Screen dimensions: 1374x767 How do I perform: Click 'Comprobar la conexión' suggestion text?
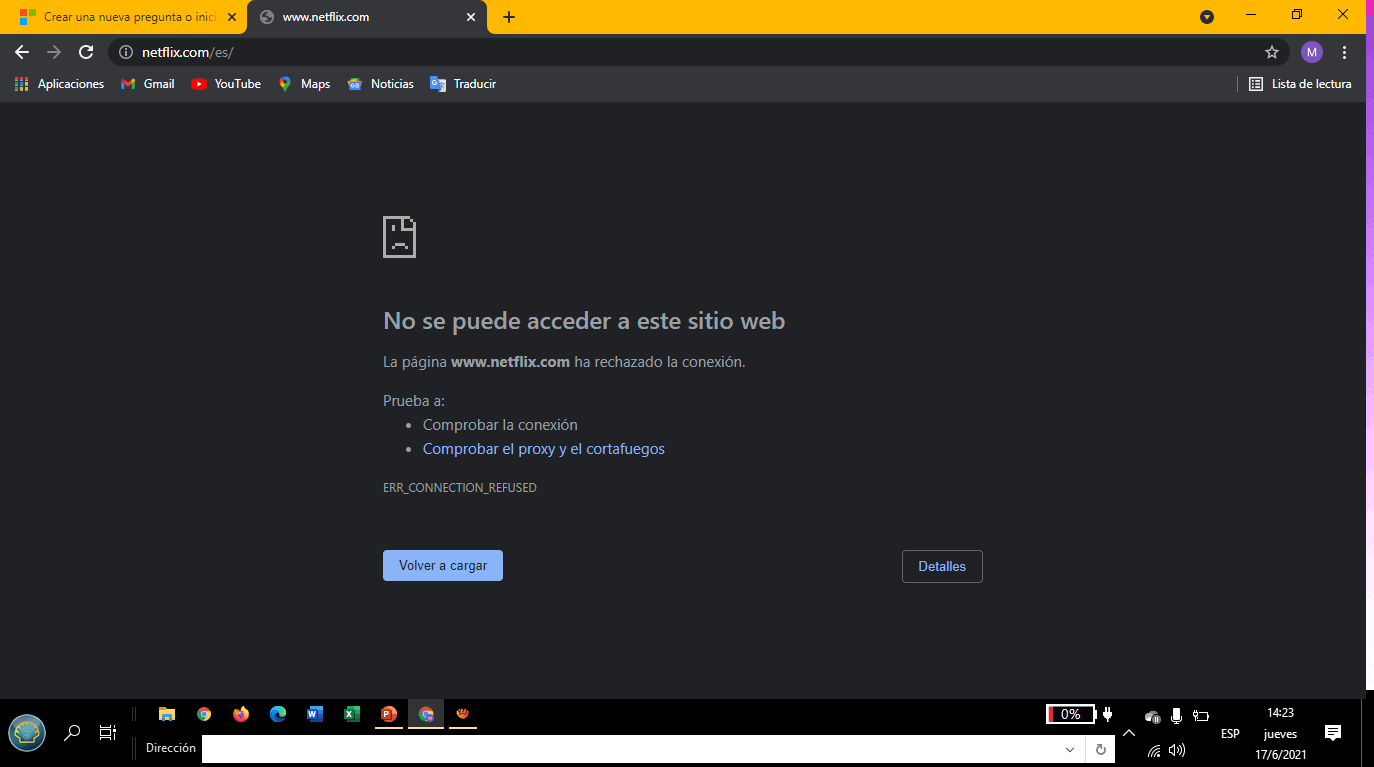click(x=500, y=425)
